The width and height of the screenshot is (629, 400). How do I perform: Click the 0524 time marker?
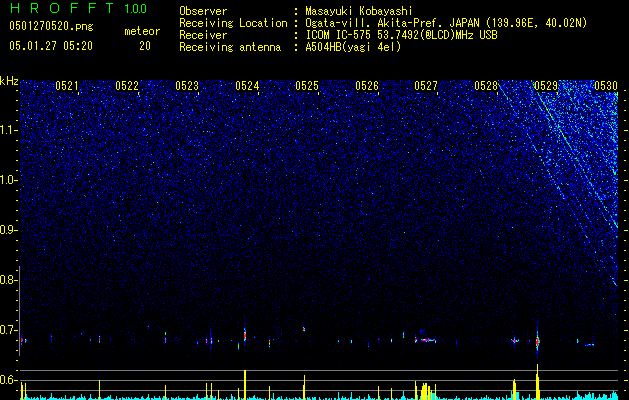point(247,86)
